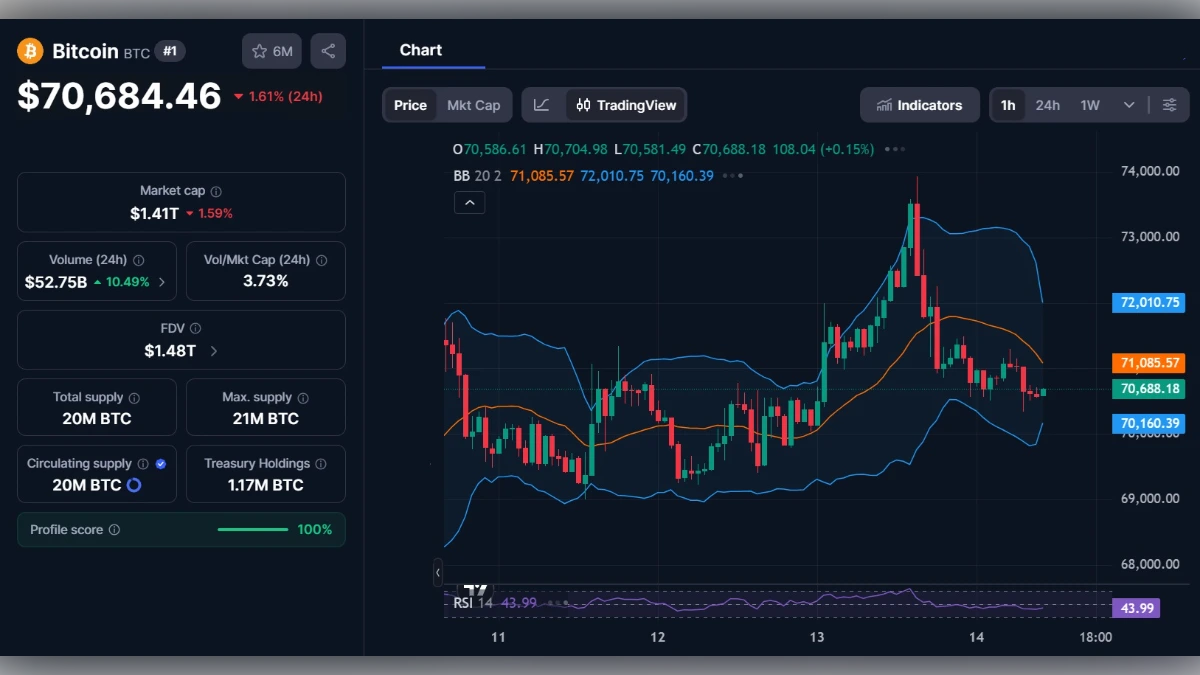Switch to the Chart tab
Screen dimensions: 1200x675
[421, 50]
